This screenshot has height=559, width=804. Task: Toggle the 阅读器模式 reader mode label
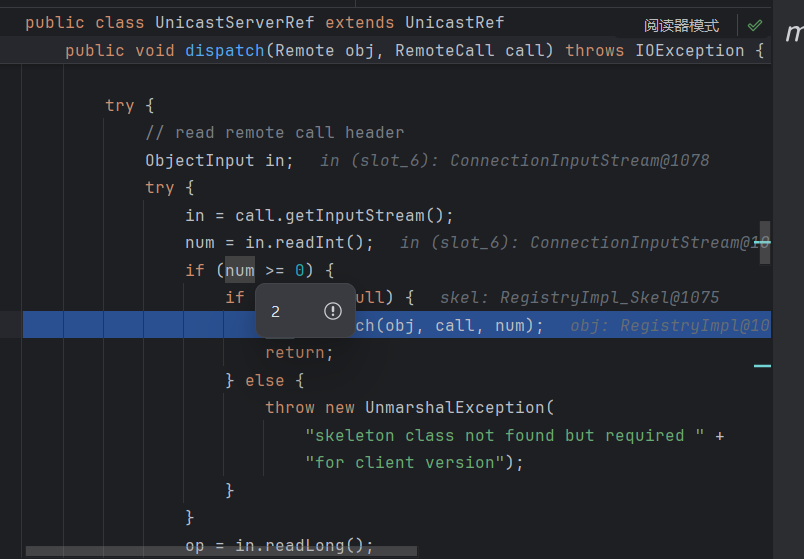click(681, 26)
